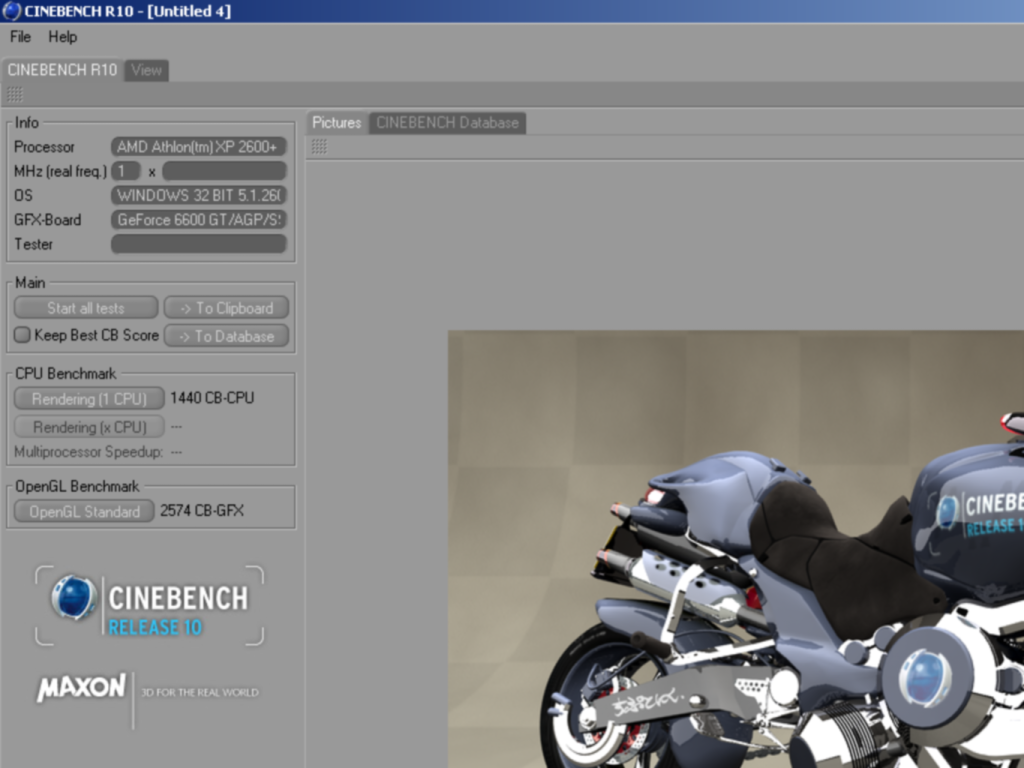Click the empty MHz real frequency field

[224, 171]
